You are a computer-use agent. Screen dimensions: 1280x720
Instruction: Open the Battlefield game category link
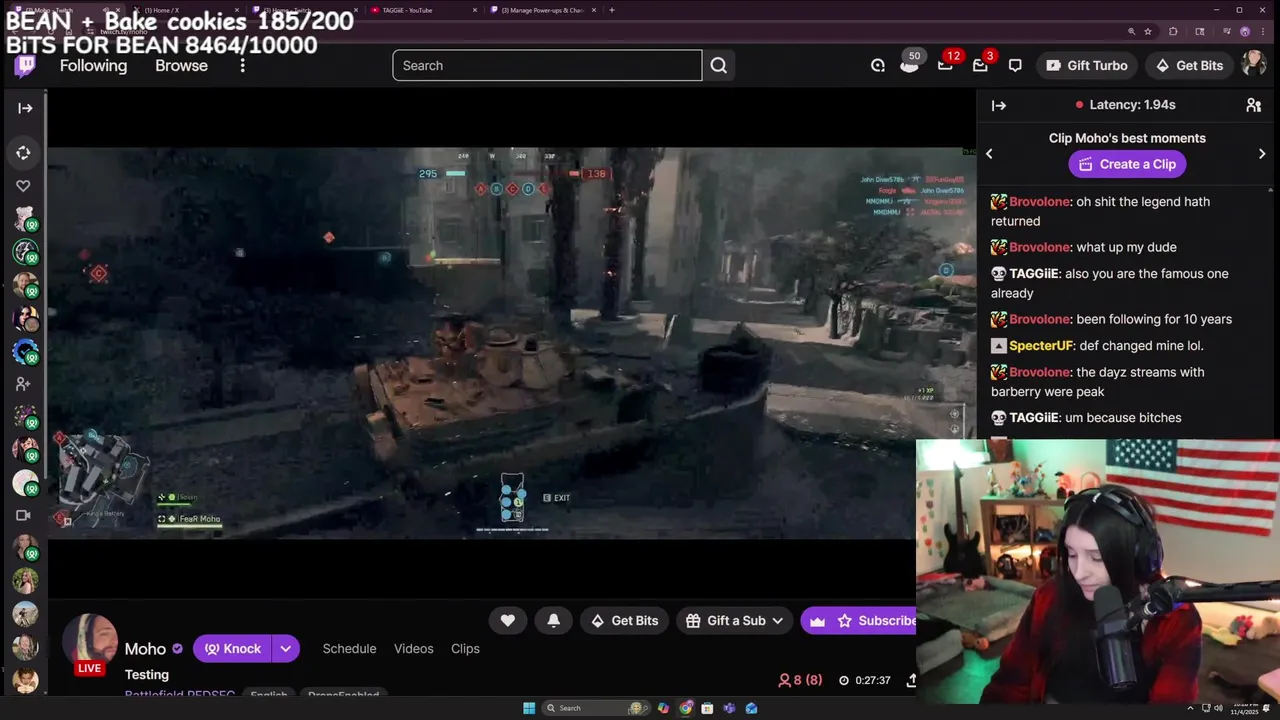[180, 694]
